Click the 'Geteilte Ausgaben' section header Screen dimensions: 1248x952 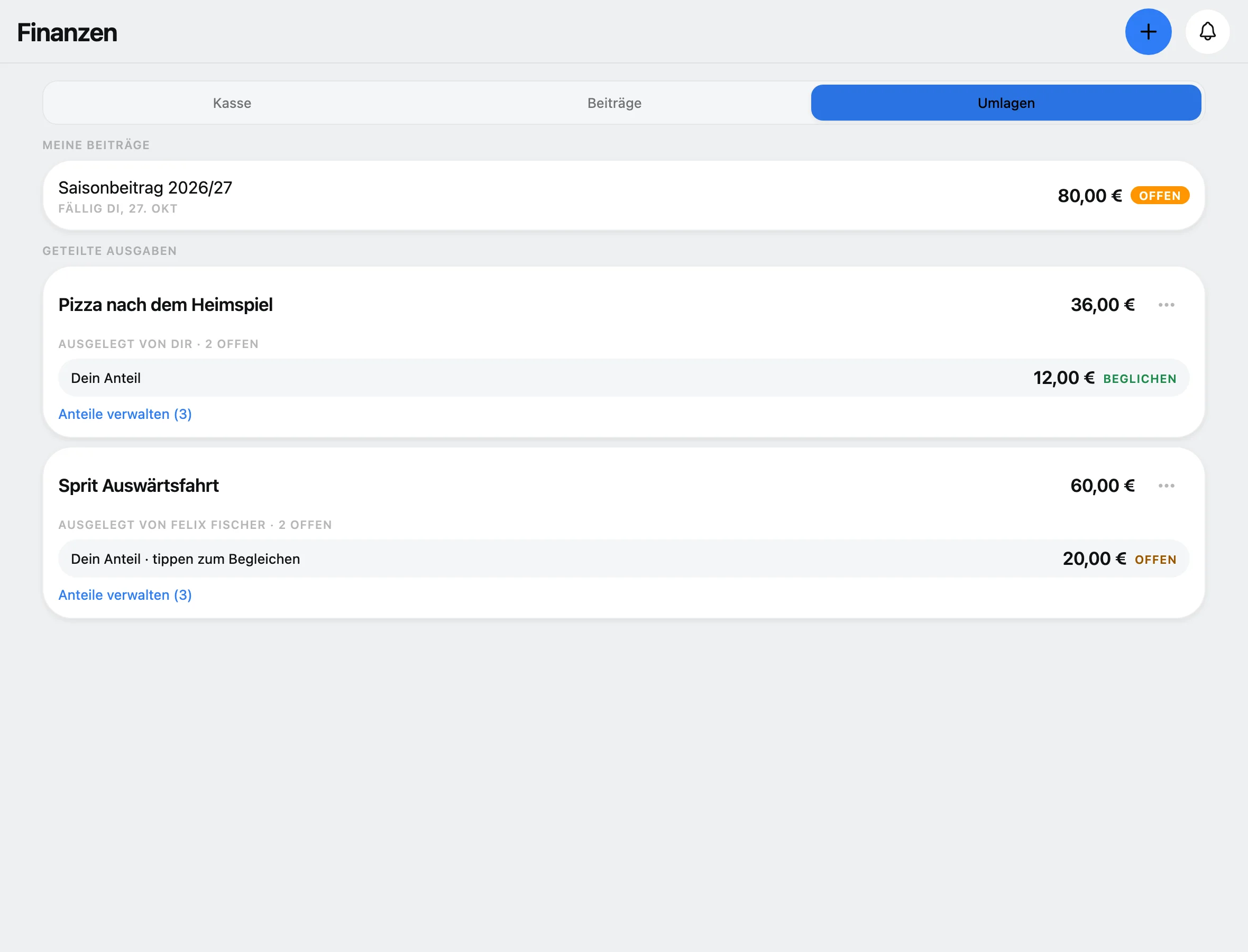click(110, 251)
